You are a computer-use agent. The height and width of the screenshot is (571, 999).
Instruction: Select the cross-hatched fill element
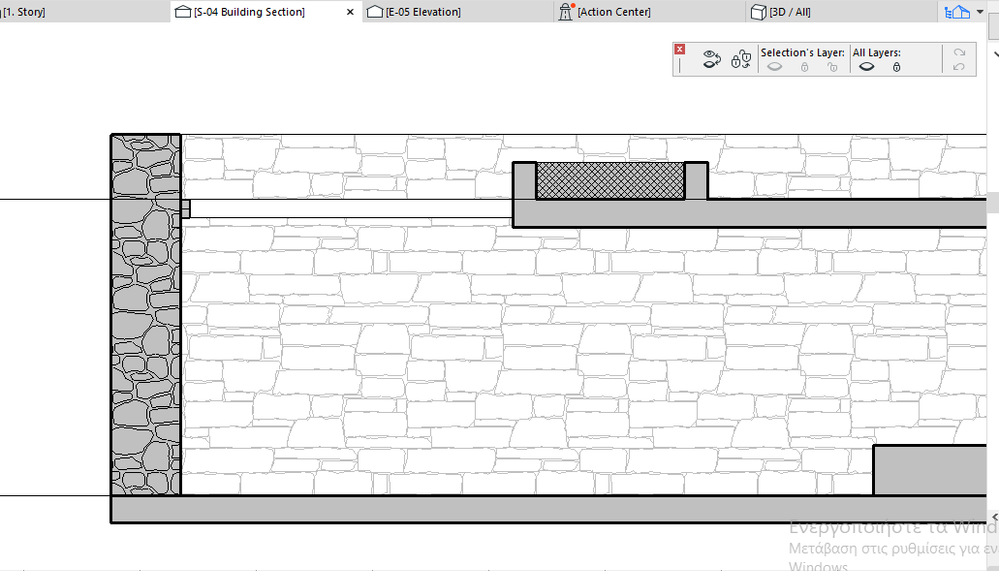pos(610,180)
